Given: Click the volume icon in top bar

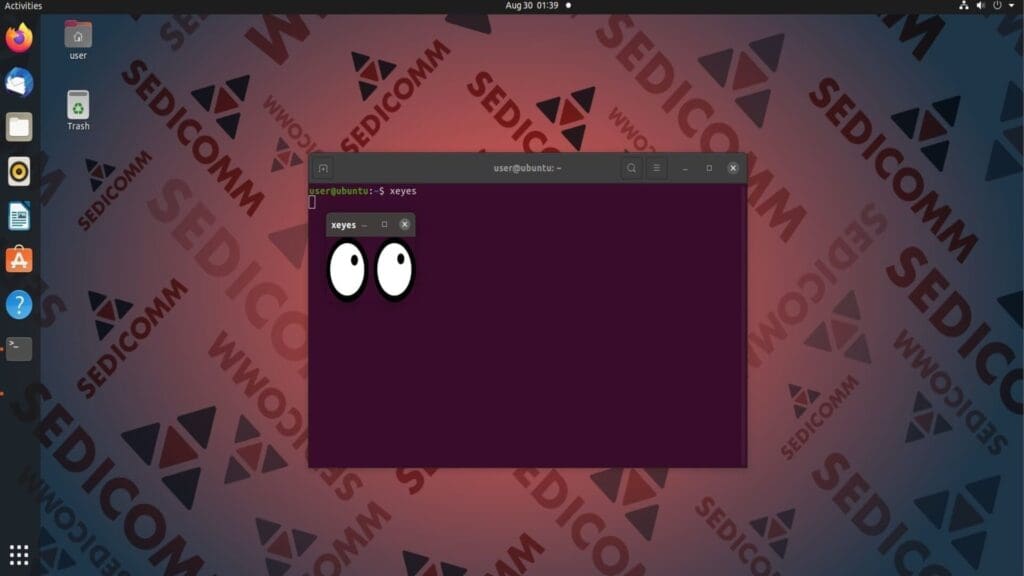Looking at the screenshot, I should pos(980,6).
